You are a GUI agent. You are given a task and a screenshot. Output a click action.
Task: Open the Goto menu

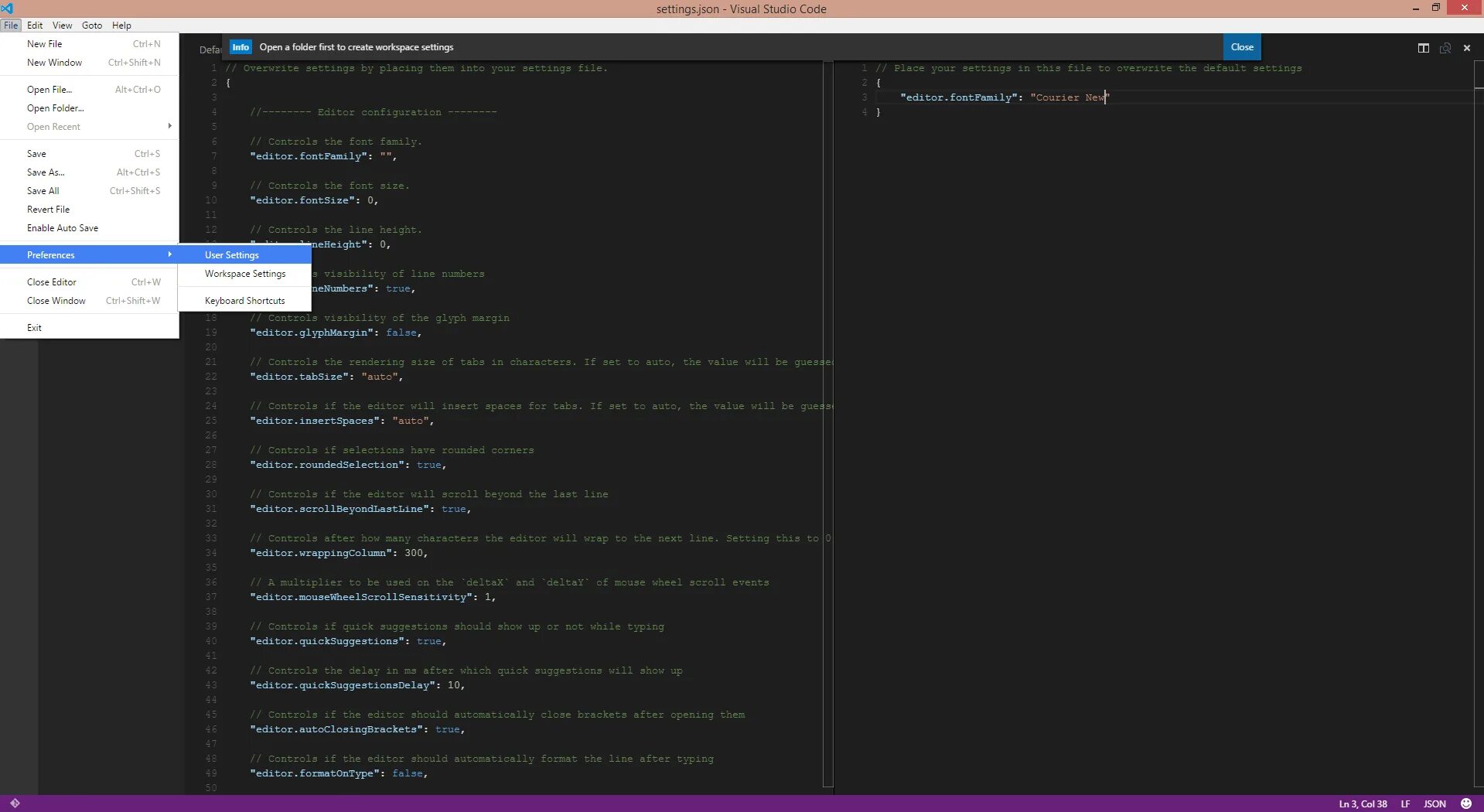tap(92, 26)
